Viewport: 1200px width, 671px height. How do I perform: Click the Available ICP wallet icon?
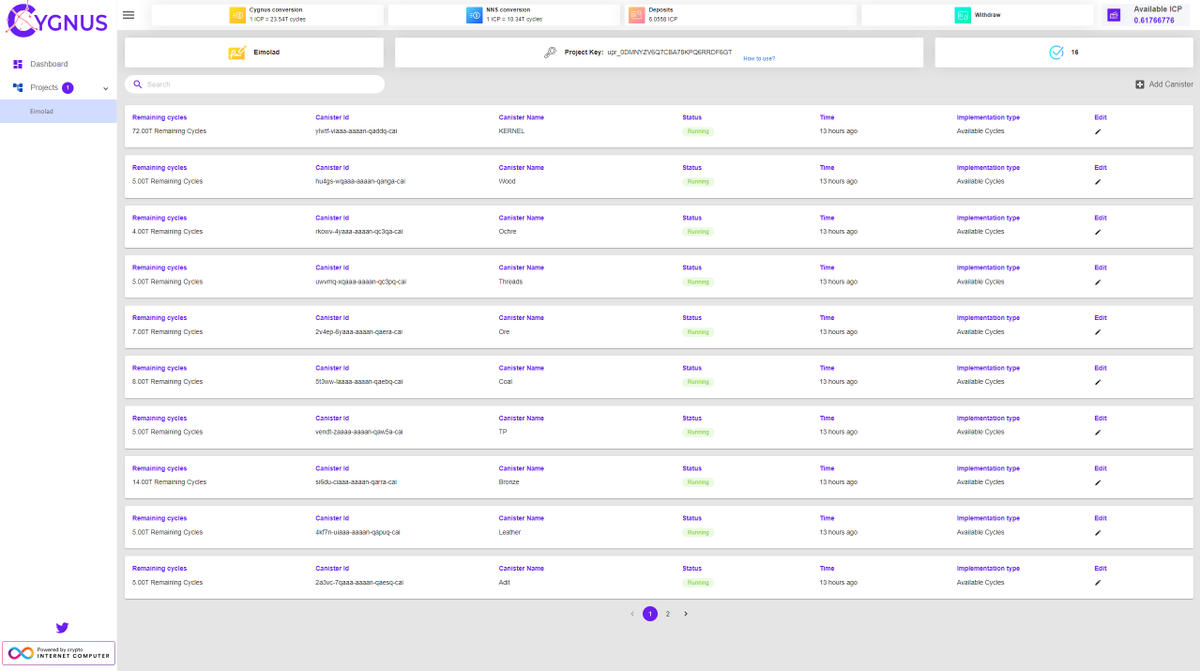tap(1114, 15)
